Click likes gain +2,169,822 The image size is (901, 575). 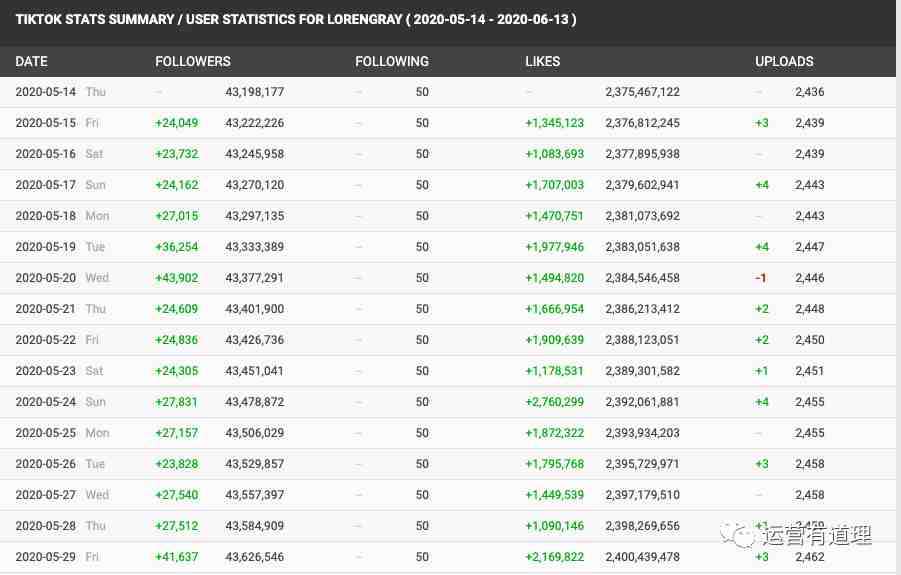point(555,557)
